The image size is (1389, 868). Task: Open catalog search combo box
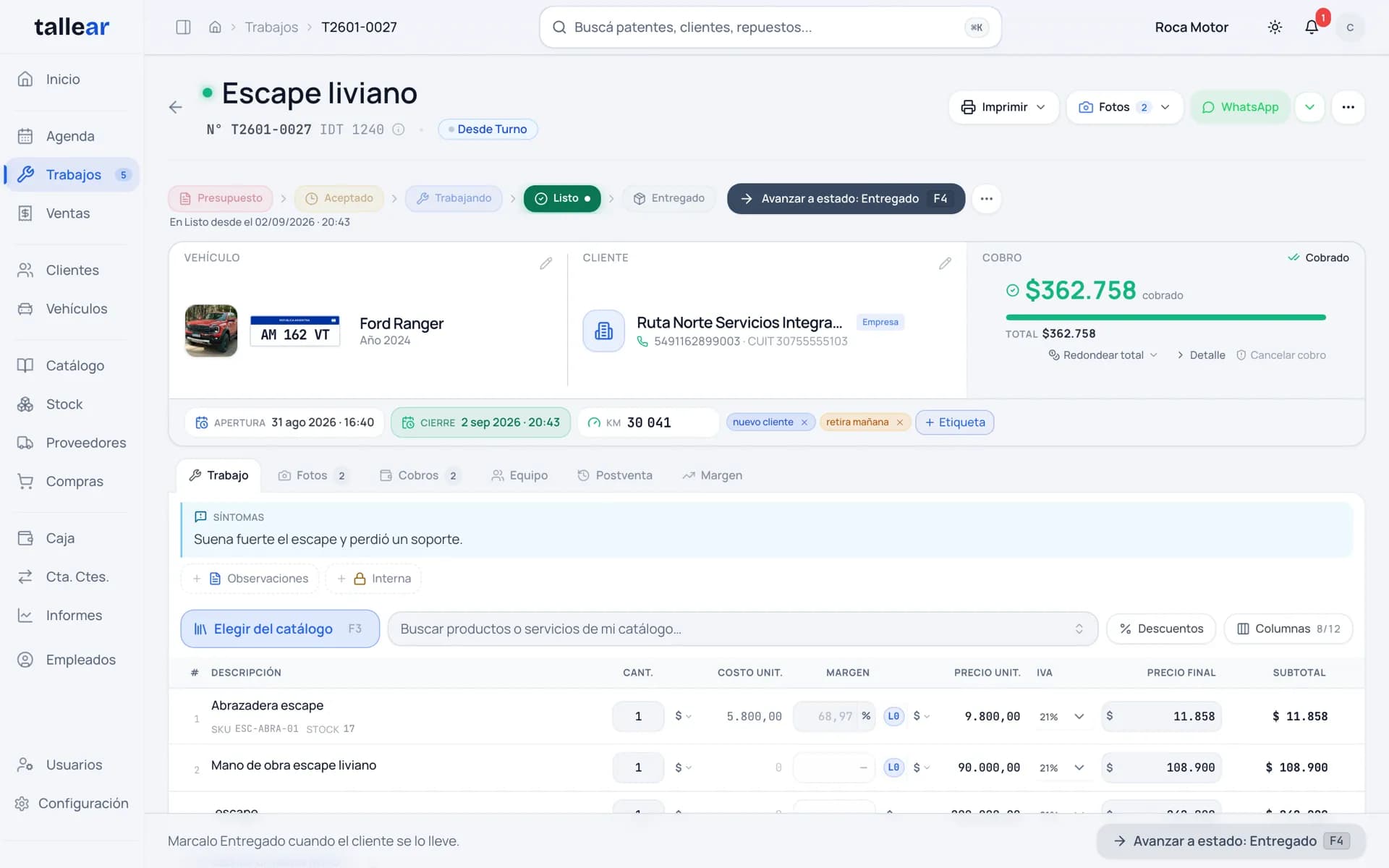[x=742, y=629]
